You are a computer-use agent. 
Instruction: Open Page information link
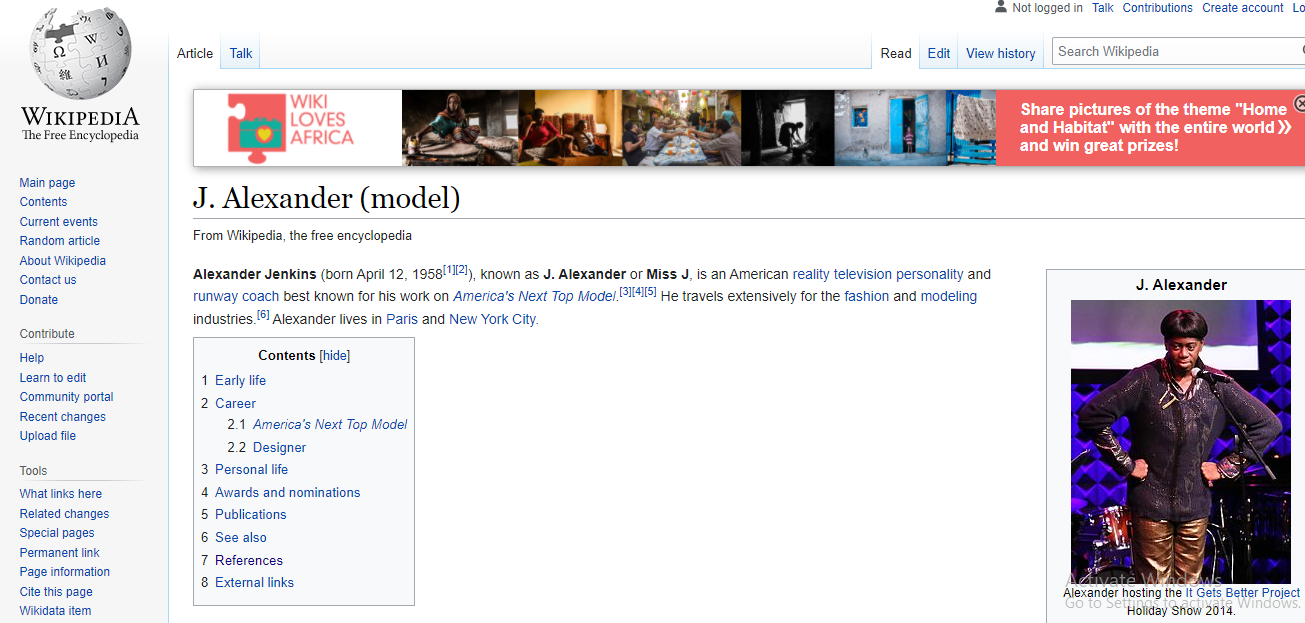click(65, 572)
